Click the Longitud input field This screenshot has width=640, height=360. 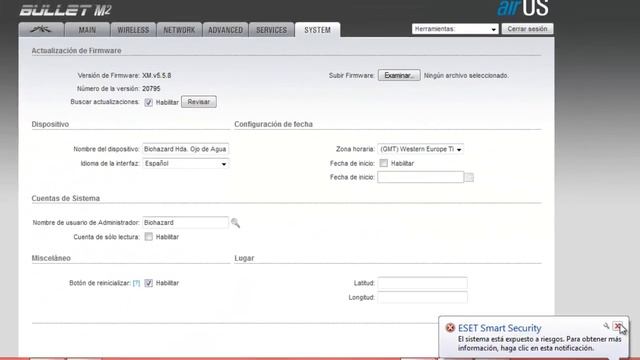pyautogui.click(x=422, y=297)
